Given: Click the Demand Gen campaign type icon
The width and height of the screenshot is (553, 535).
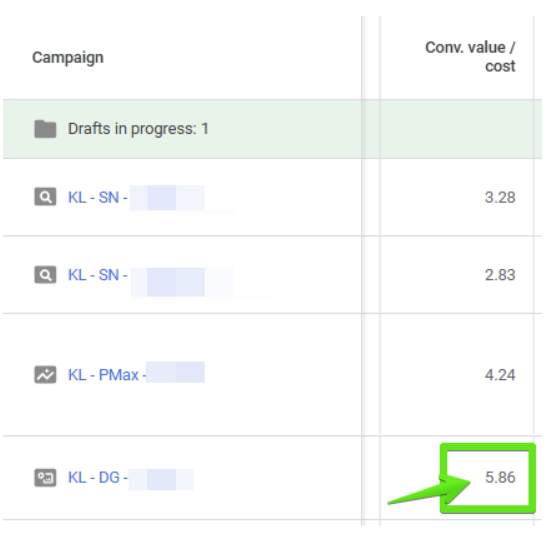Looking at the screenshot, I should [x=45, y=478].
